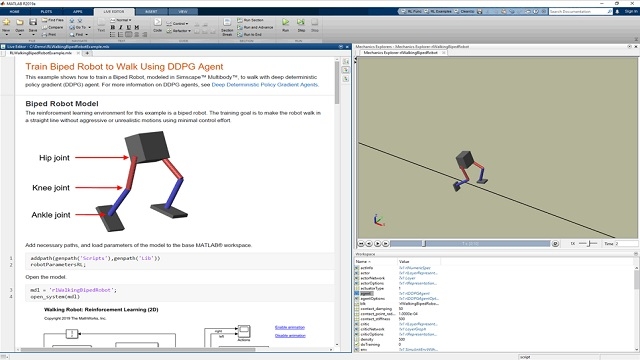Click the animation timeline slider handle

[x=424, y=243]
